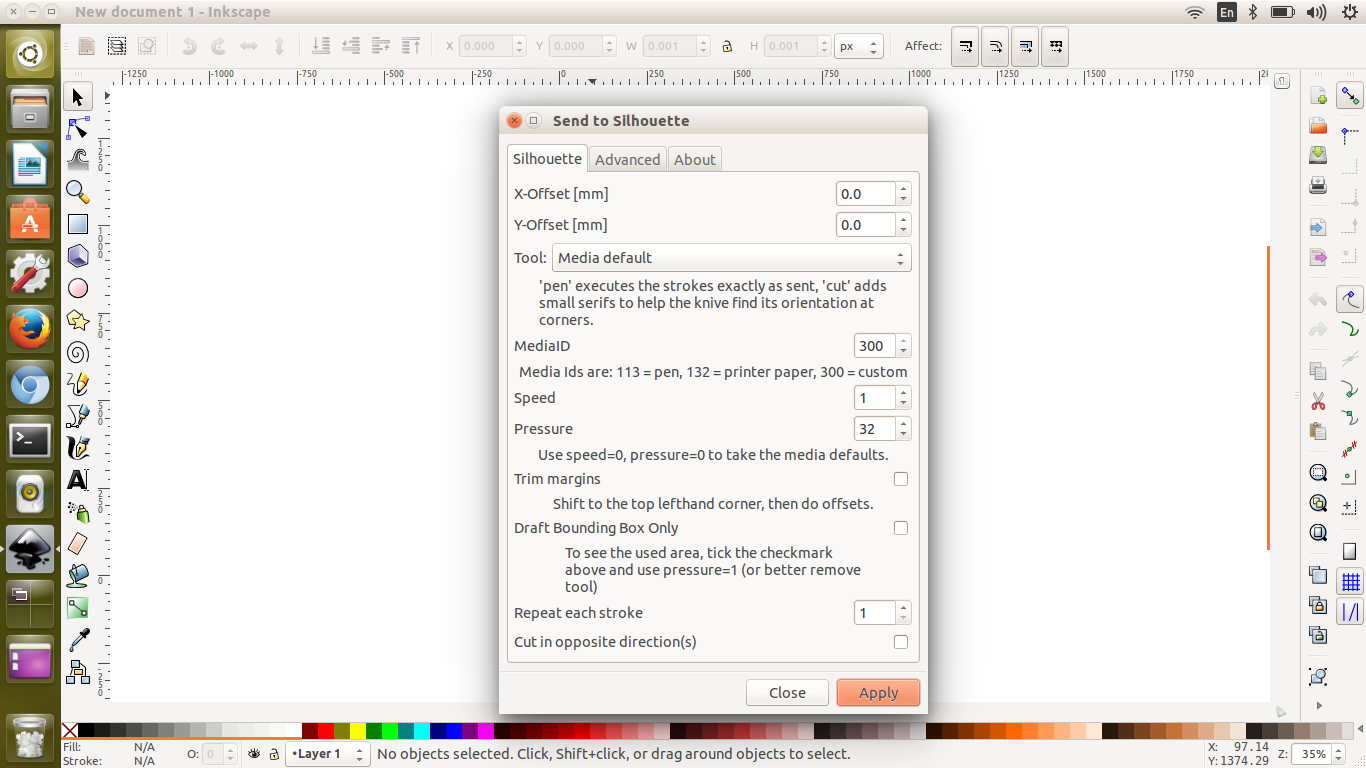Activate the Star tool
Screen dimensions: 1366x768
click(77, 320)
